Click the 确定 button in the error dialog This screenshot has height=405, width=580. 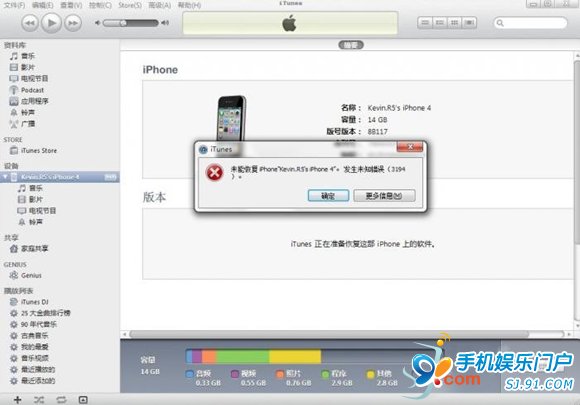328,196
